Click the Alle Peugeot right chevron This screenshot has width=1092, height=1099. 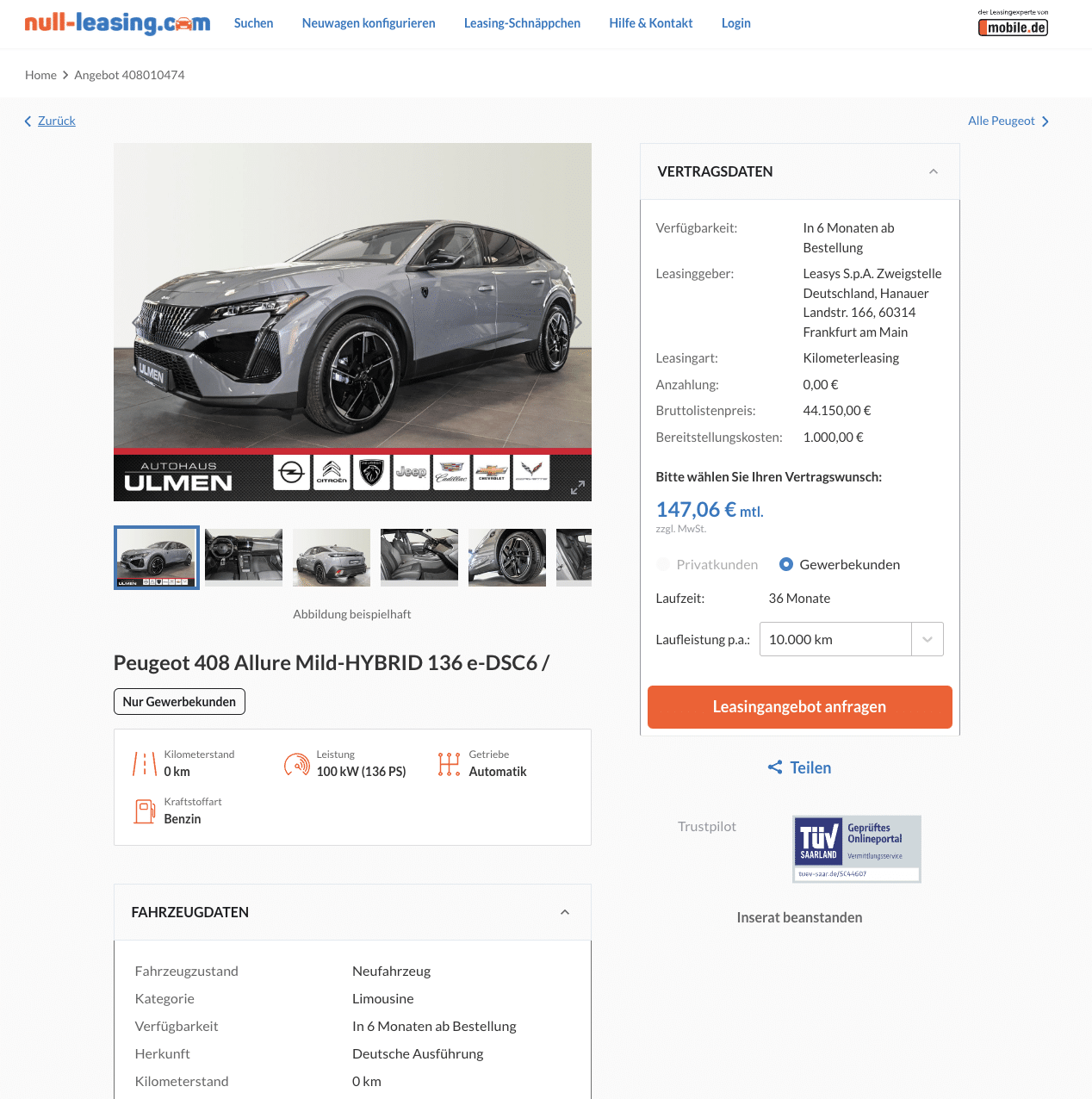point(1045,121)
